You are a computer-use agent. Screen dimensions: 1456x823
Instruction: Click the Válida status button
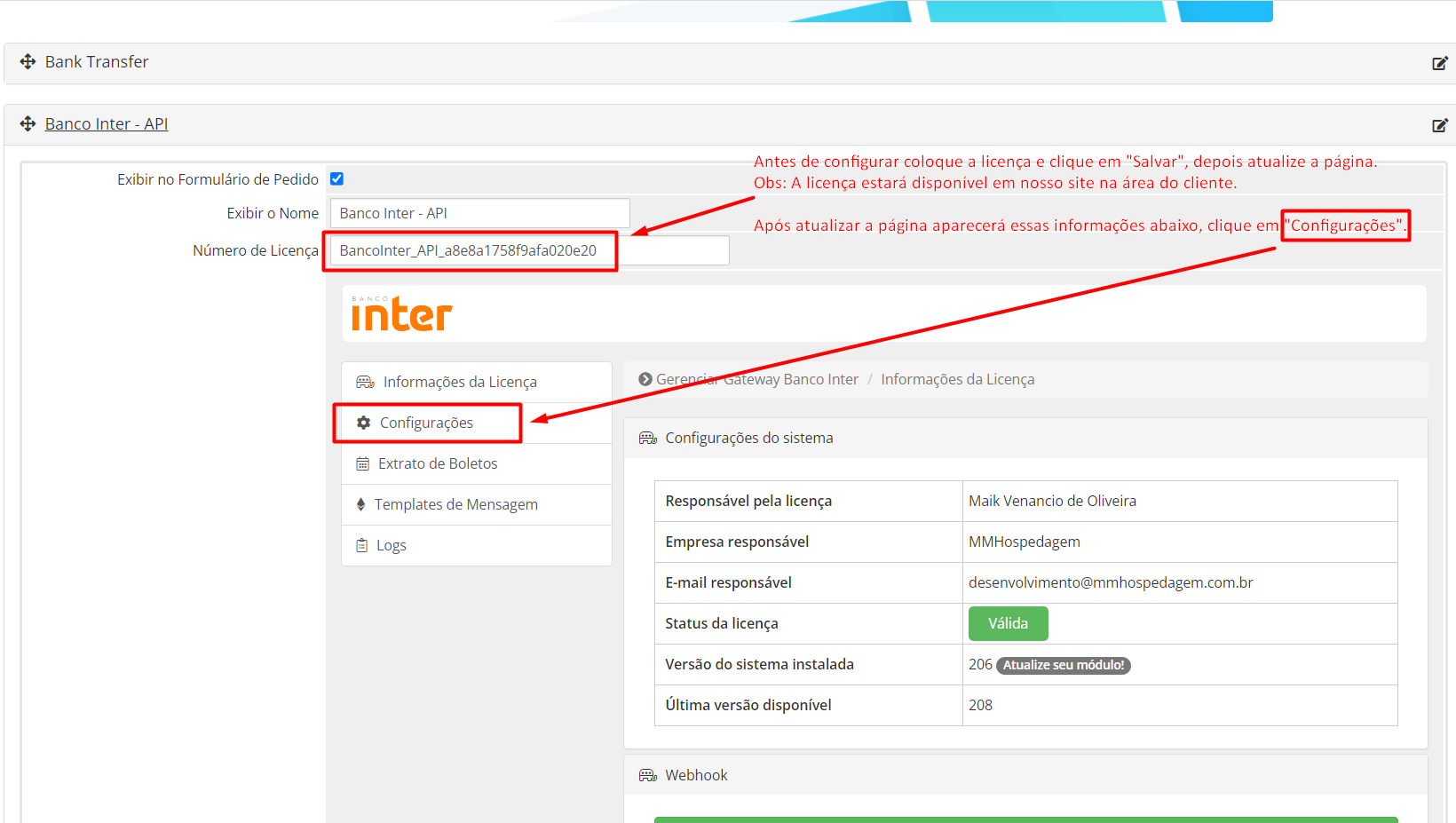pos(1008,623)
